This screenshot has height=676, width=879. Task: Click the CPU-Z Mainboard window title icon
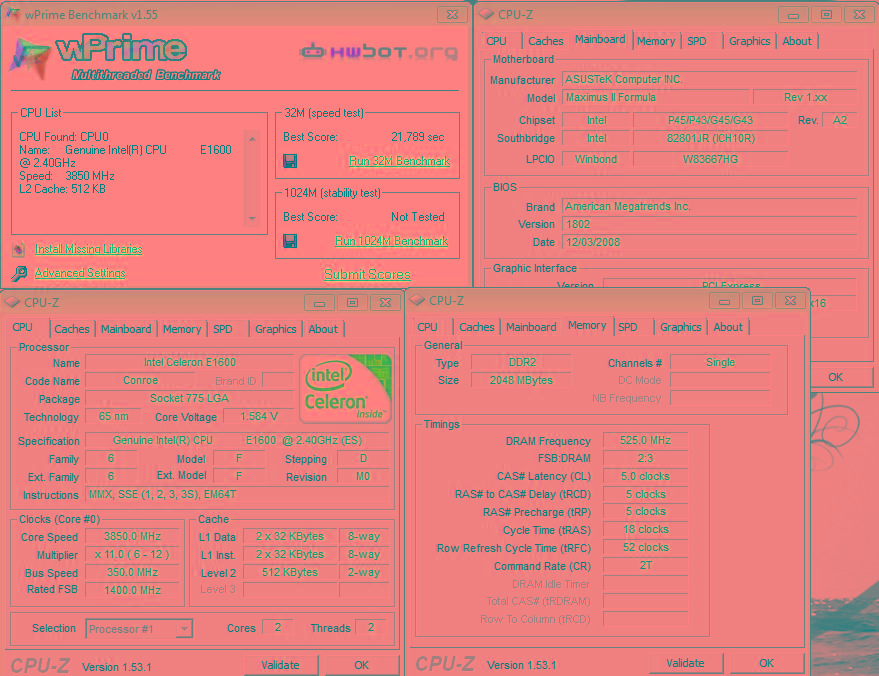coord(486,14)
